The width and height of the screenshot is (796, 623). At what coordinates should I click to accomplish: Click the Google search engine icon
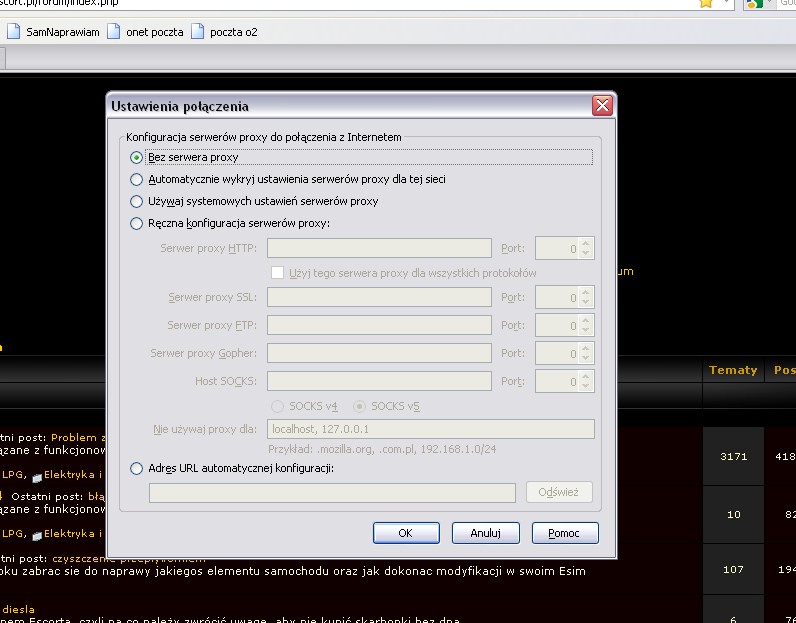pyautogui.click(x=757, y=4)
